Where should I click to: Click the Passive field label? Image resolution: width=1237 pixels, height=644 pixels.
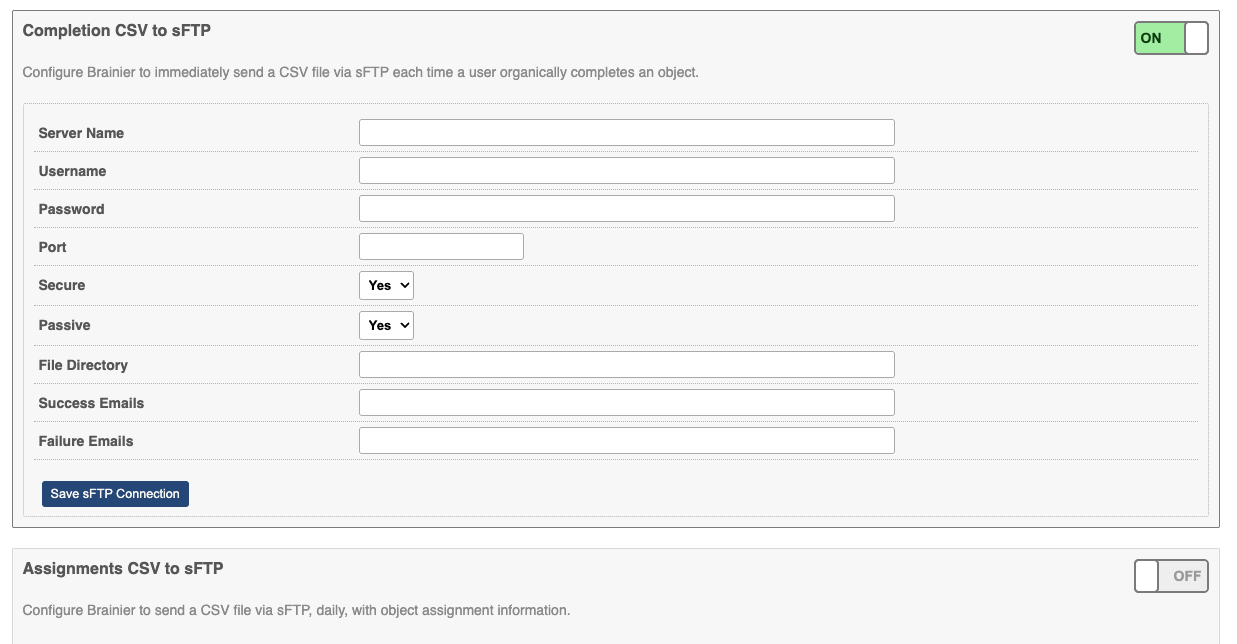click(x=64, y=325)
